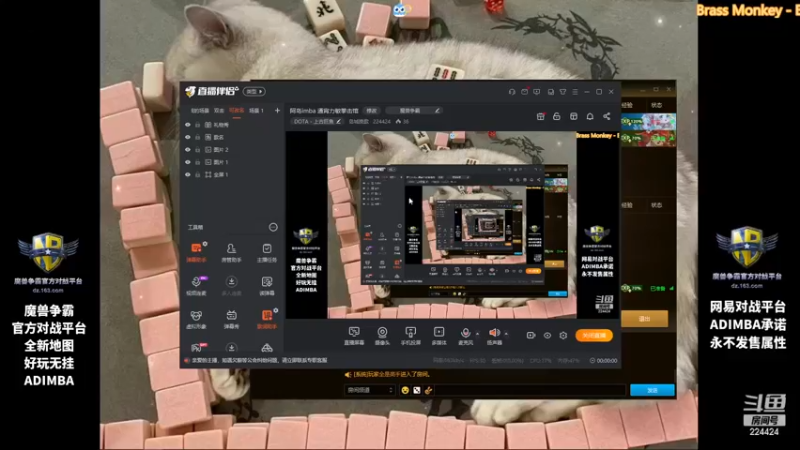Image resolution: width=800 pixels, height=450 pixels.
Task: Open the mail envelope icon in title bar
Action: click(524, 92)
